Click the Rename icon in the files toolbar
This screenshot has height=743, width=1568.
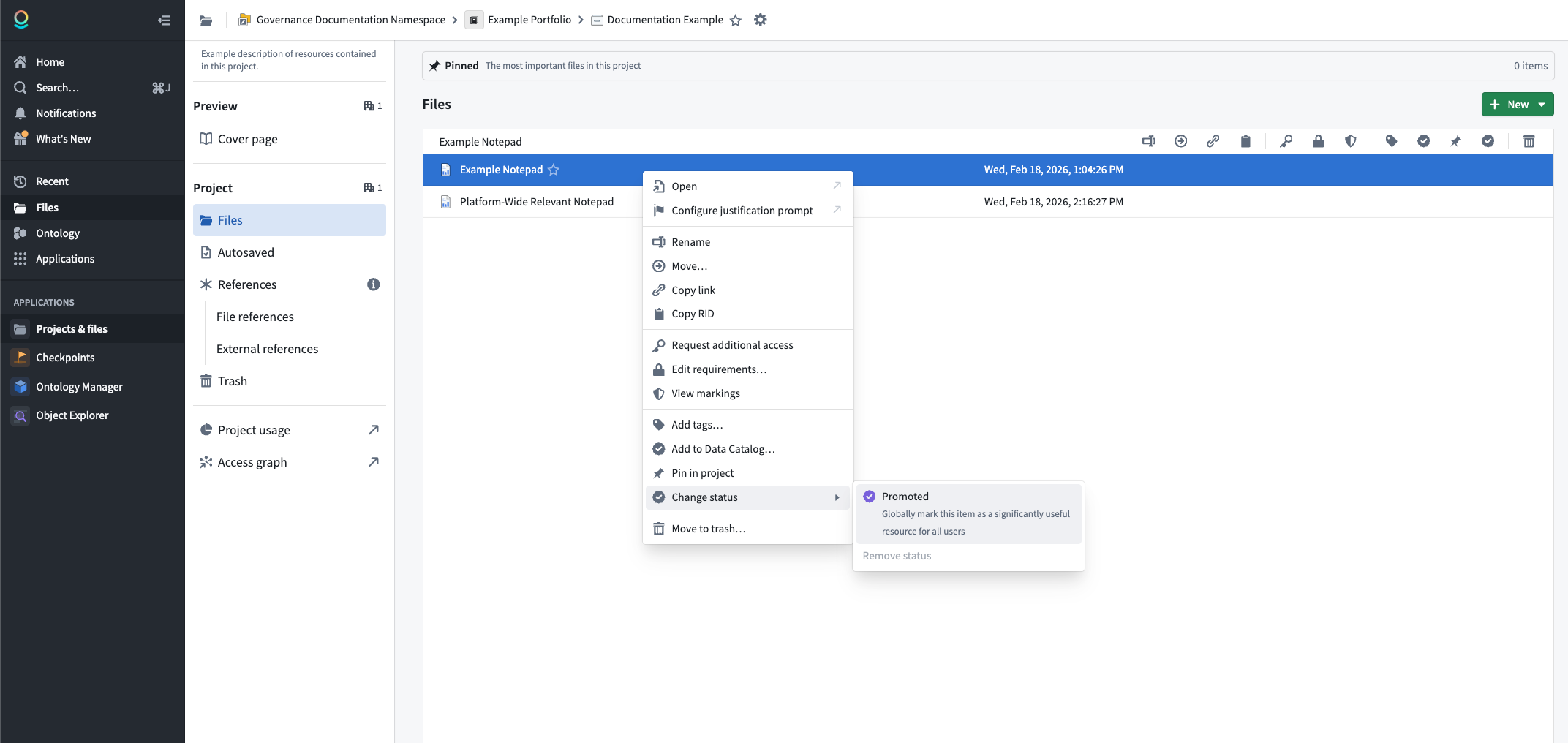tap(1148, 141)
